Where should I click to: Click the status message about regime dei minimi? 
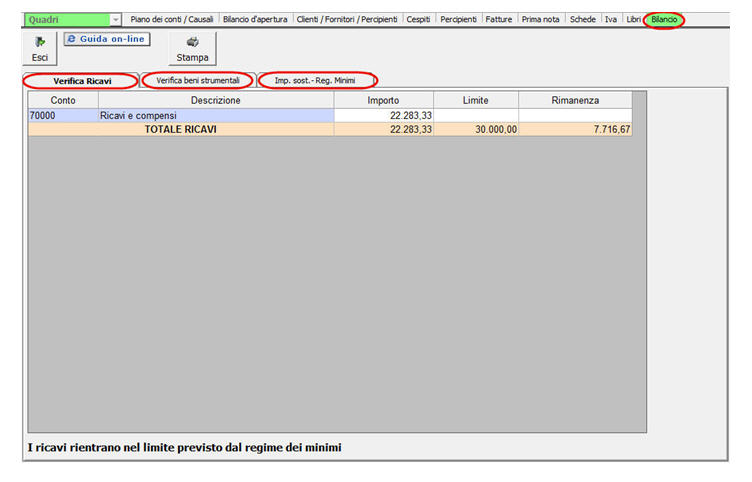point(185,447)
